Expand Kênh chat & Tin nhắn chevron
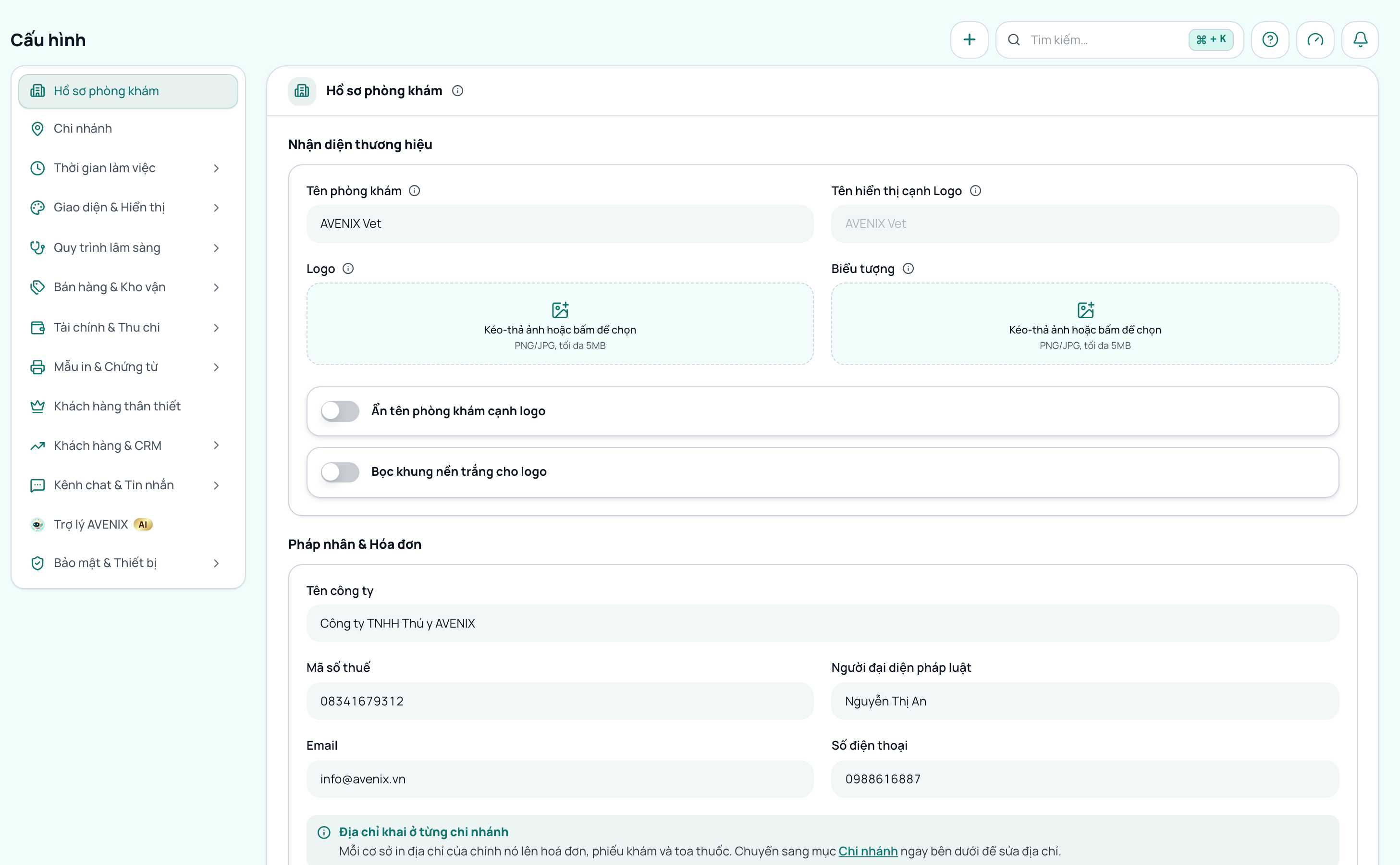 (x=216, y=486)
